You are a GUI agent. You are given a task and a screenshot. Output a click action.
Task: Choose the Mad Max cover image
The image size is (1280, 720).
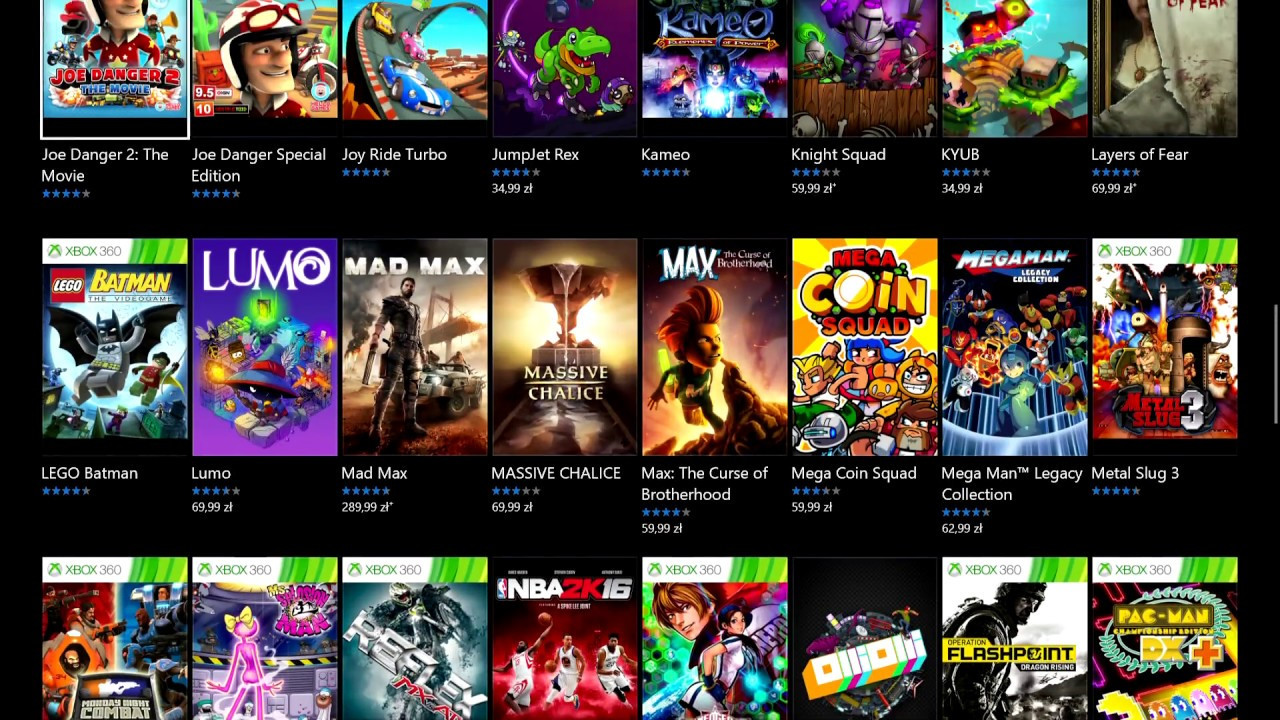point(415,347)
